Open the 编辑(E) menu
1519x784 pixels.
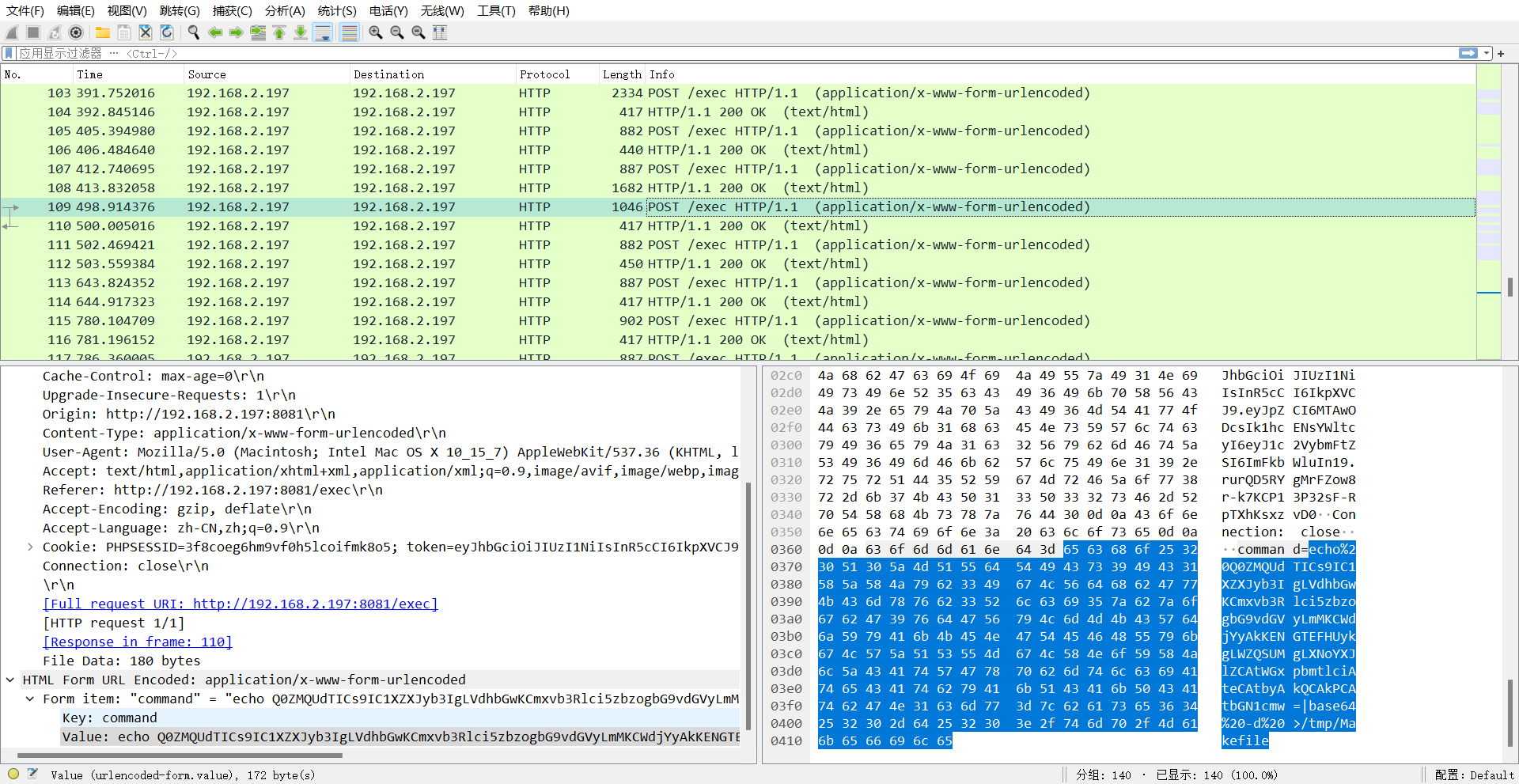tap(76, 10)
